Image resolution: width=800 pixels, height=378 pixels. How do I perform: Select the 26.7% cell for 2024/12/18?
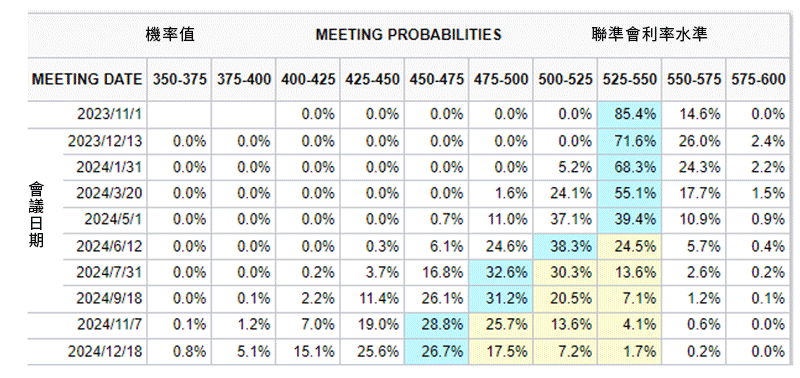(436, 351)
